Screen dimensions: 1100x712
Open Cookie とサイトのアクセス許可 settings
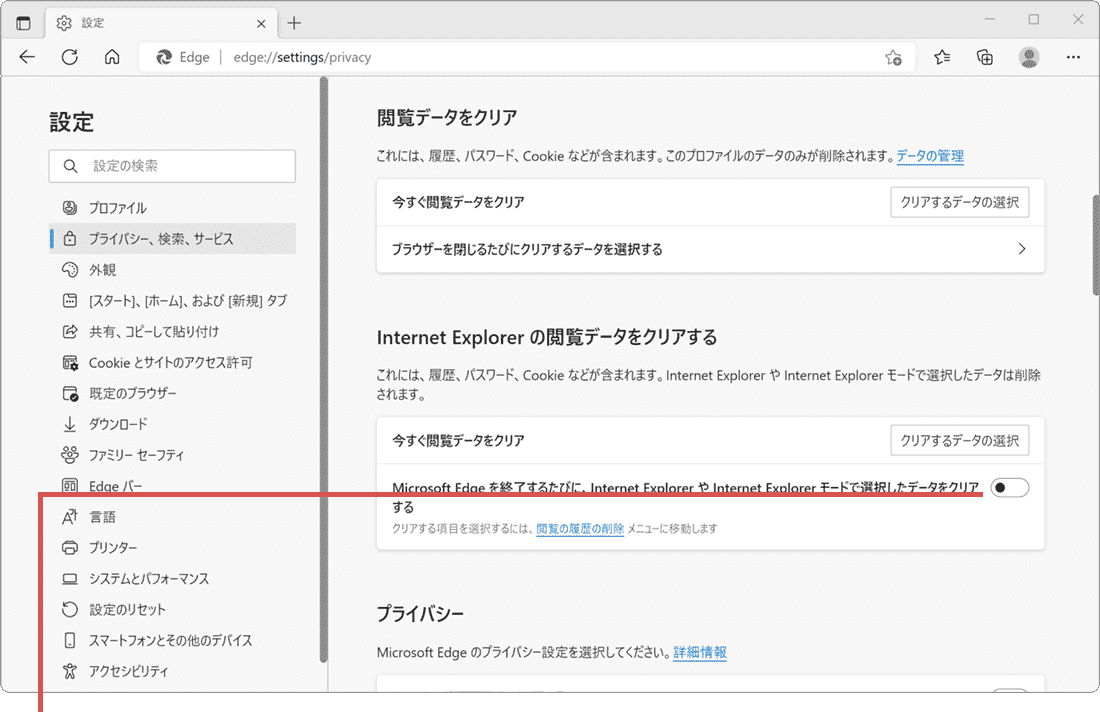click(172, 363)
